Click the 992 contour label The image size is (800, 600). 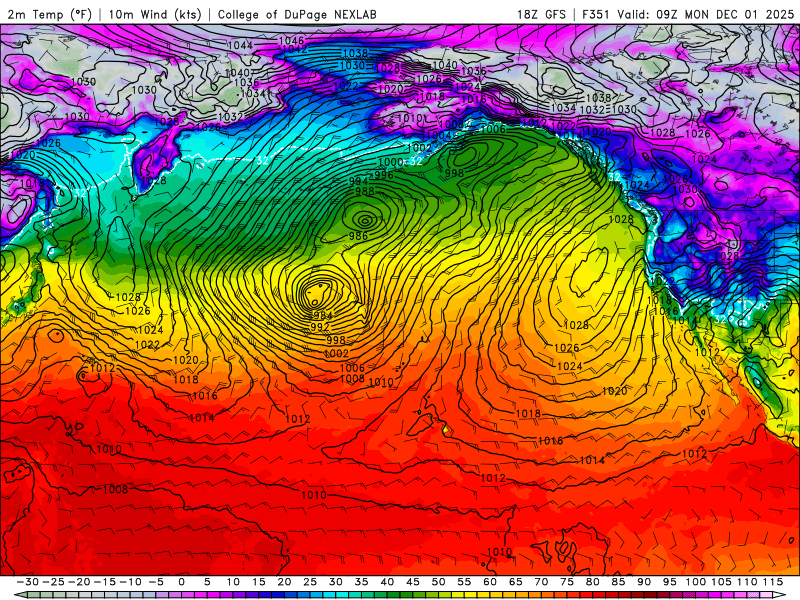coord(320,327)
